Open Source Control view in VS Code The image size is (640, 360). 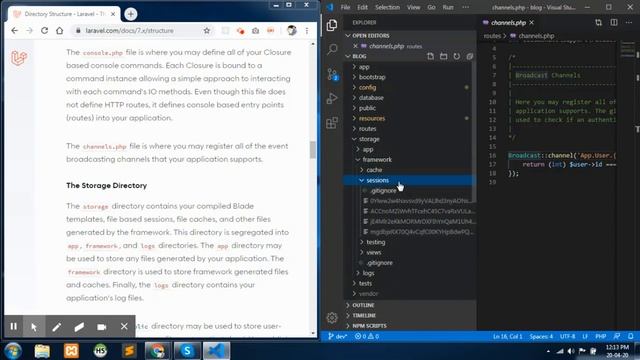(x=332, y=74)
